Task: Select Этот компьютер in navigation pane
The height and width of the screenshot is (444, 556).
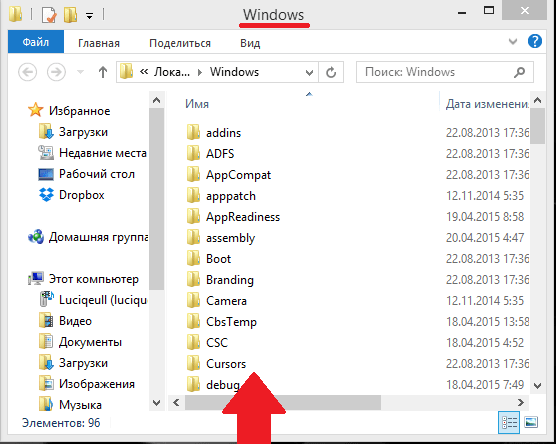Action: click(94, 279)
